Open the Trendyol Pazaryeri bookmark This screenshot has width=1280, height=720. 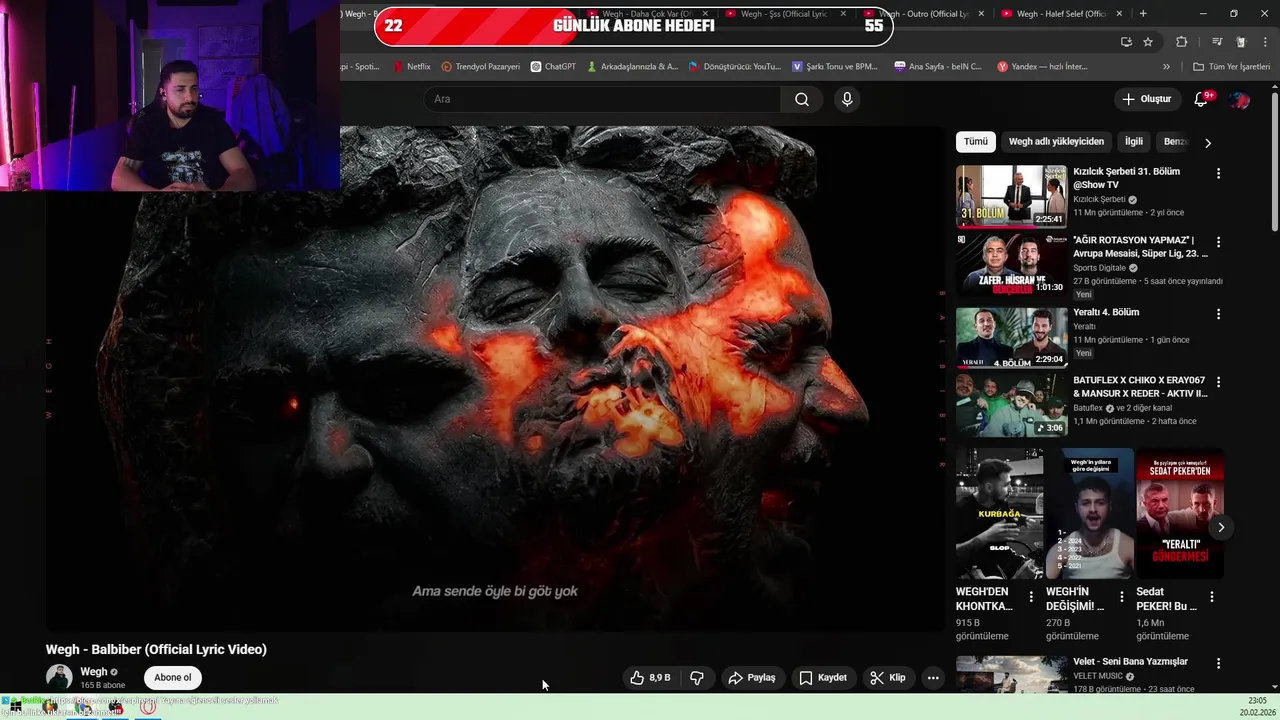point(481,67)
